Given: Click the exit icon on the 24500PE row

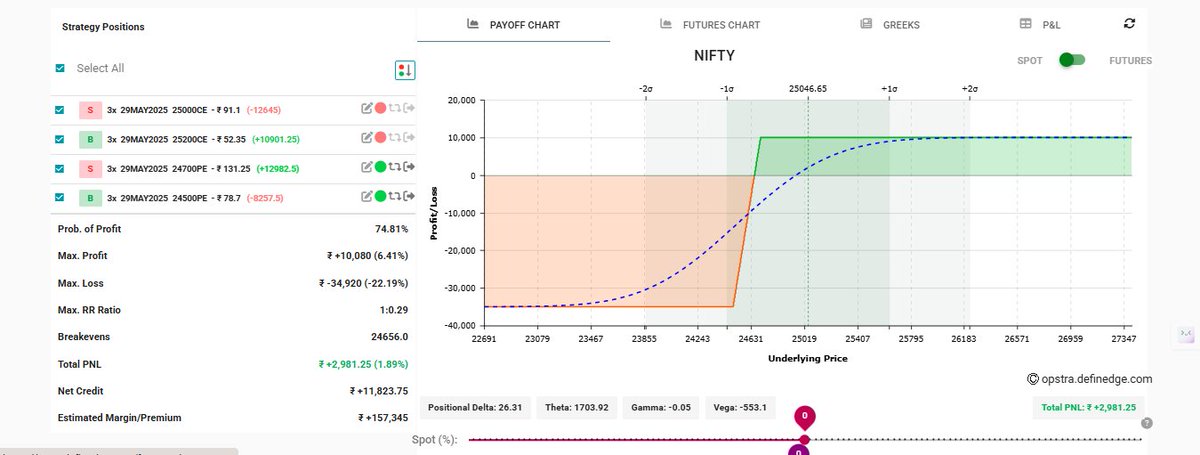Looking at the screenshot, I should 409,196.
